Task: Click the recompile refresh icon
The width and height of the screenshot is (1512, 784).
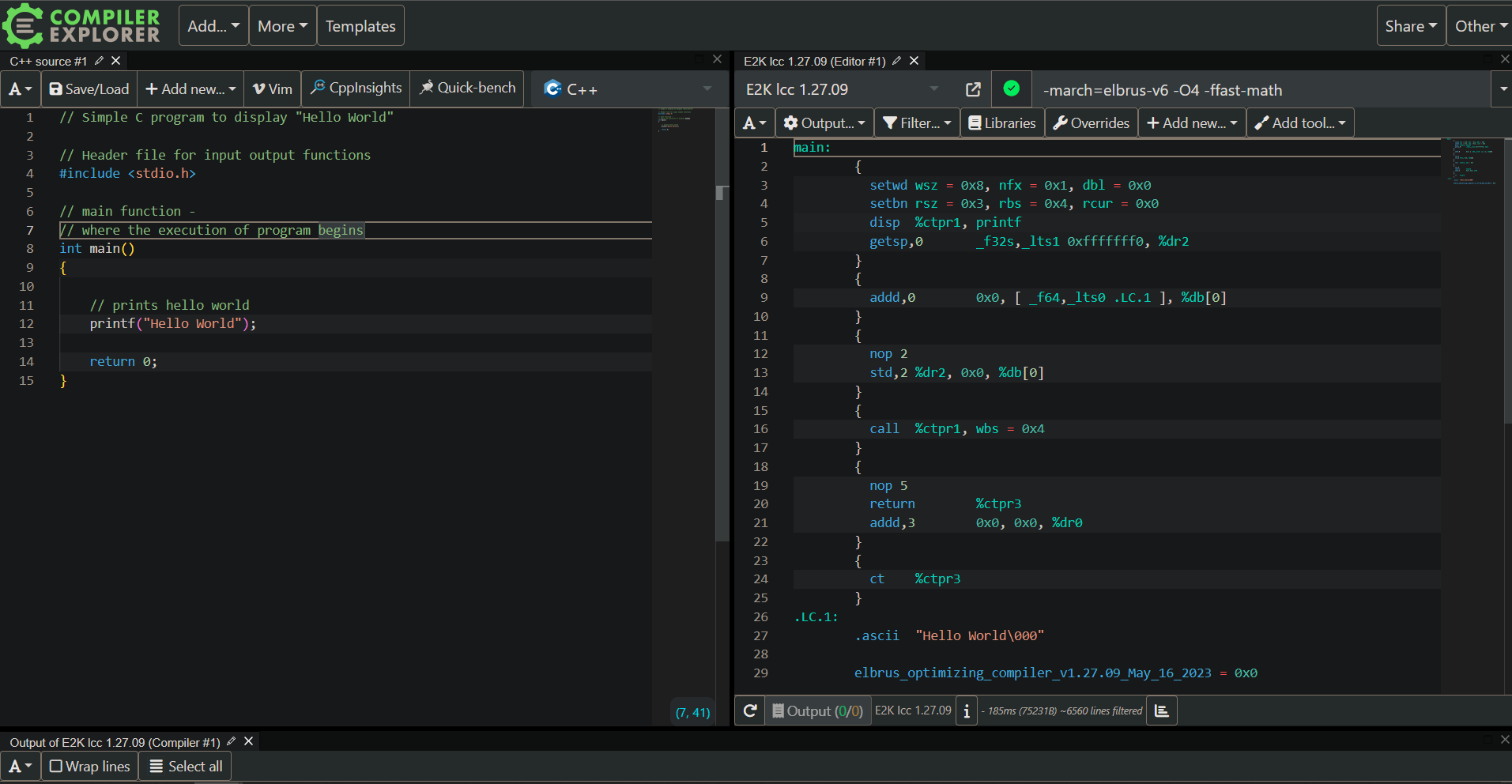Action: pos(750,710)
